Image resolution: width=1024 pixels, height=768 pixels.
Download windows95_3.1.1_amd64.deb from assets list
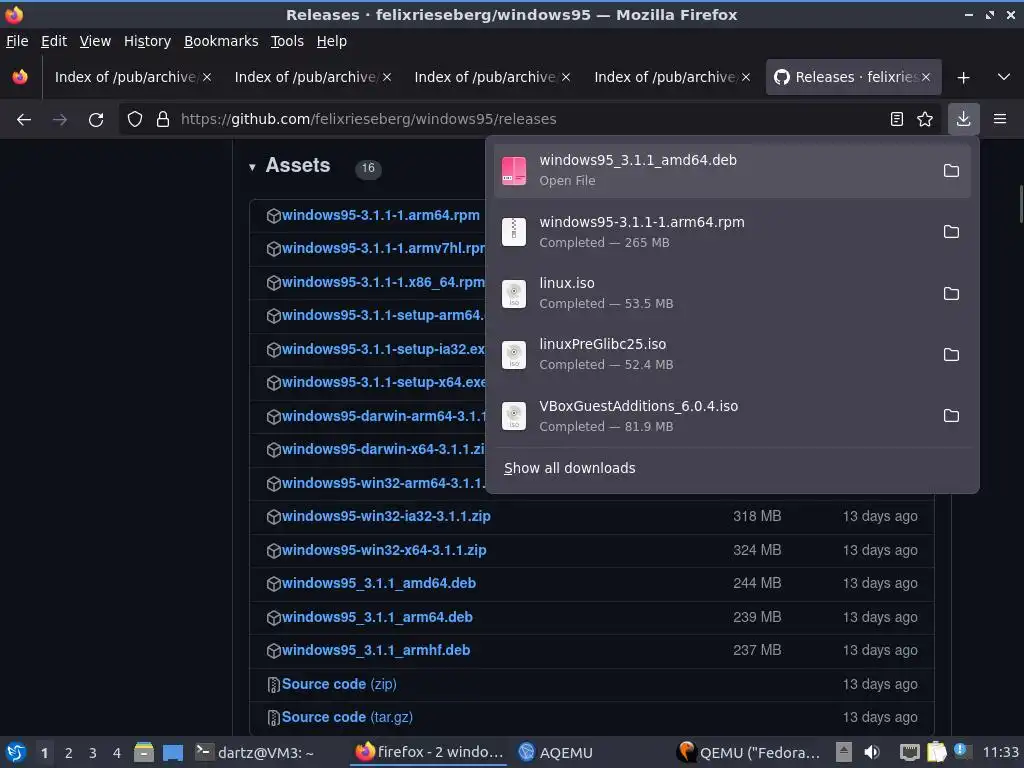pyautogui.click(x=379, y=583)
